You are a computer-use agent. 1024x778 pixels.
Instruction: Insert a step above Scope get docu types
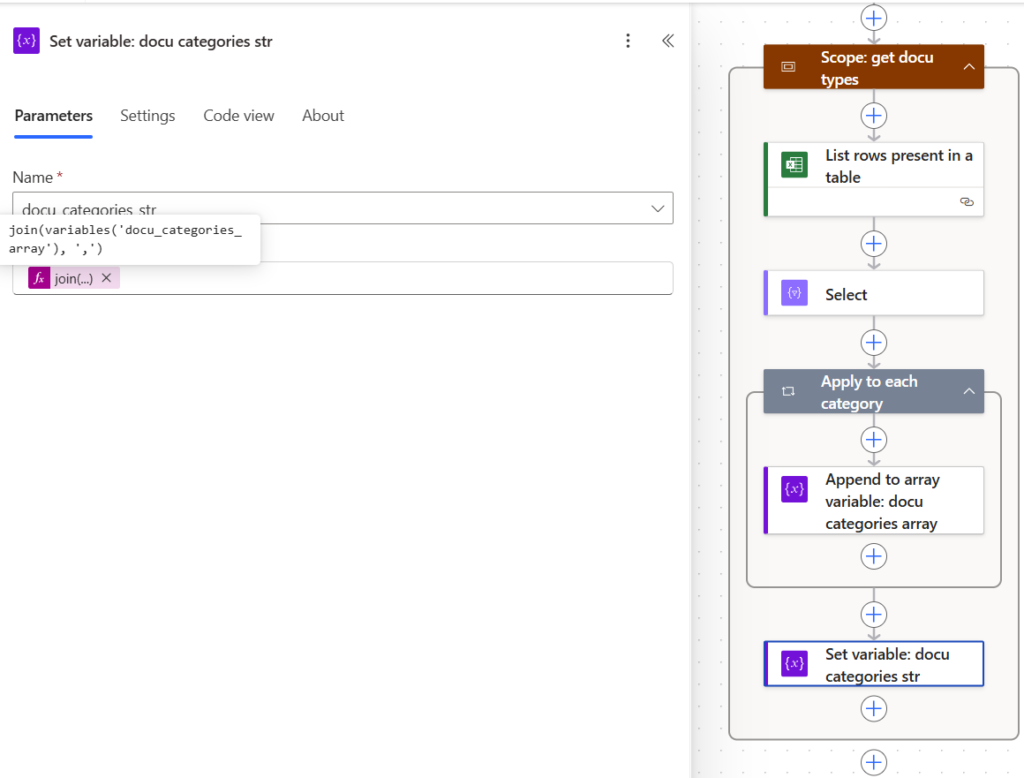pyautogui.click(x=874, y=18)
